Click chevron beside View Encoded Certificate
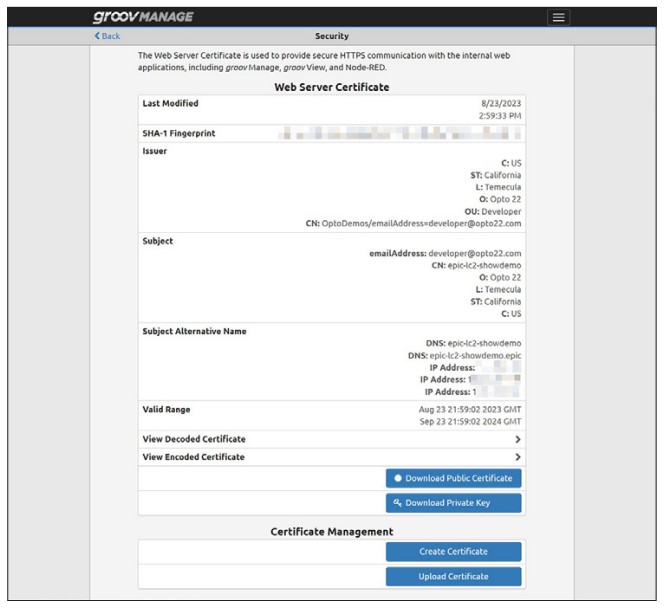The height and width of the screenshot is (610, 664). pyautogui.click(x=517, y=457)
